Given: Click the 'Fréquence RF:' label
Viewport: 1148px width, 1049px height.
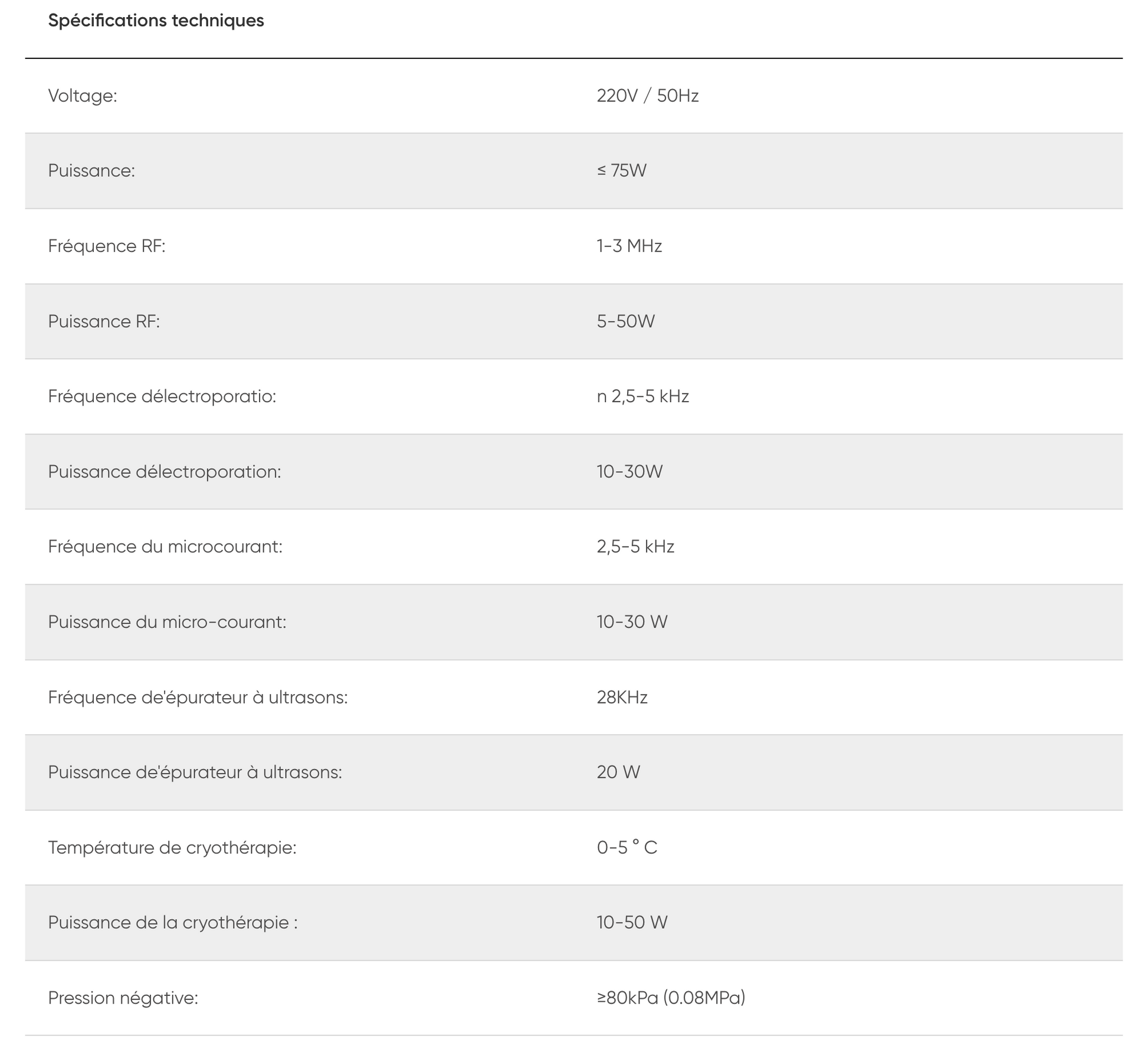Looking at the screenshot, I should coord(107,246).
